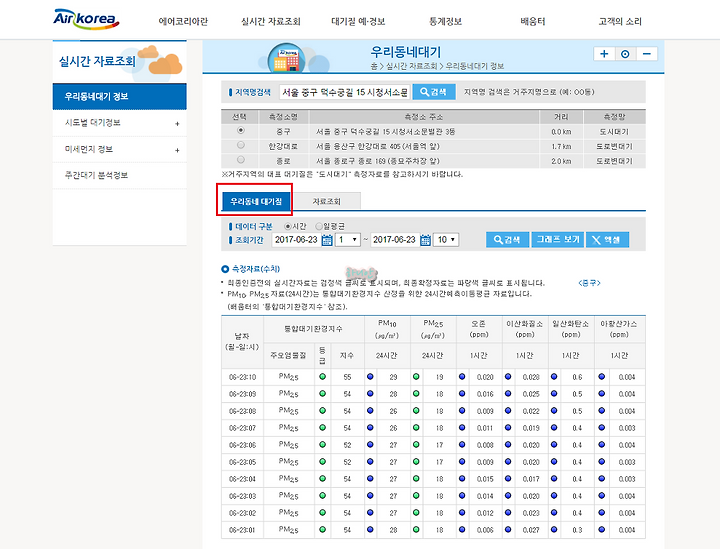
Task: Open 주간대기 분석정보 in the sidebar
Action: coord(119,175)
